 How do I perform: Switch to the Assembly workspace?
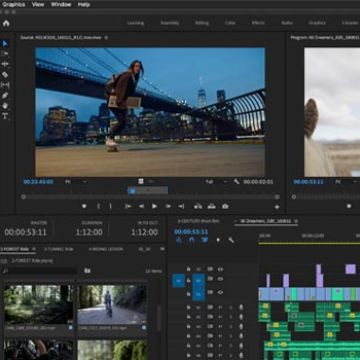click(169, 23)
